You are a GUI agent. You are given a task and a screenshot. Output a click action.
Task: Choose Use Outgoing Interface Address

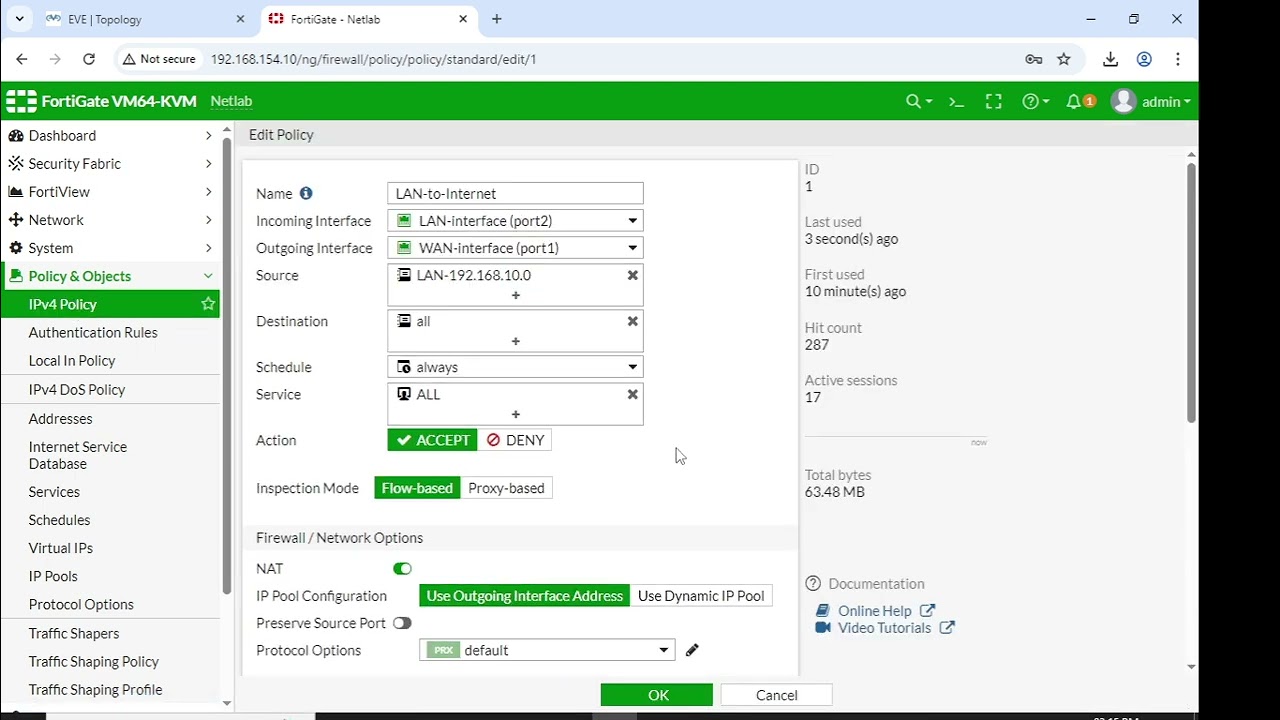click(x=525, y=596)
